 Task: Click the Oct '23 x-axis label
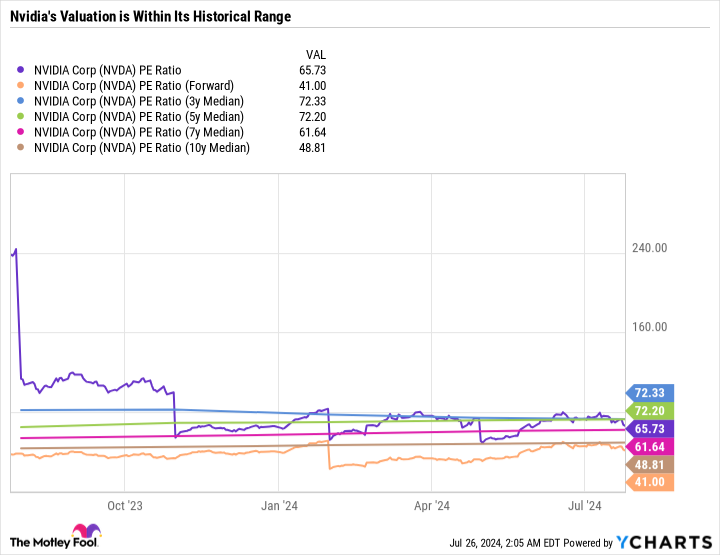(x=125, y=506)
